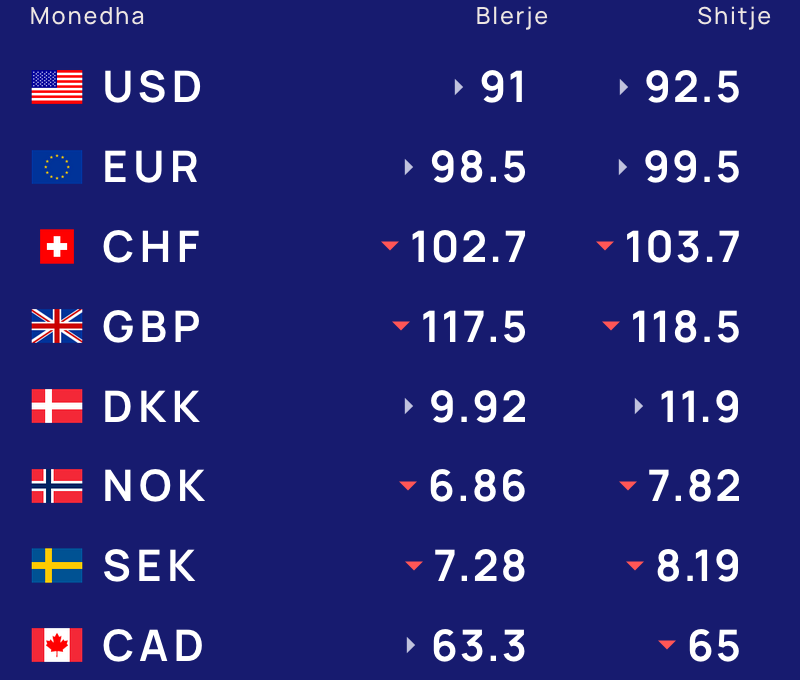Viewport: 800px width, 680px height.
Task: Click the DKK sell rate 11.9
Action: pos(700,407)
